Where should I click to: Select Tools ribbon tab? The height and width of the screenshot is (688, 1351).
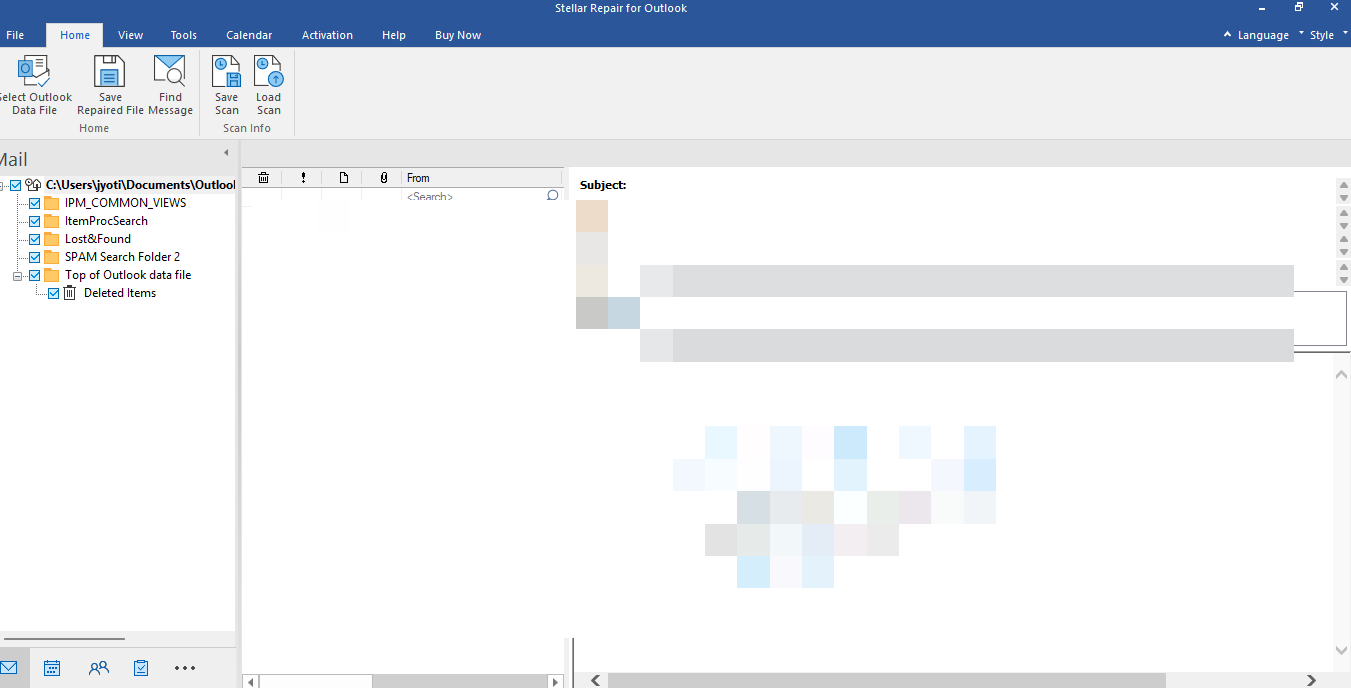pos(184,35)
